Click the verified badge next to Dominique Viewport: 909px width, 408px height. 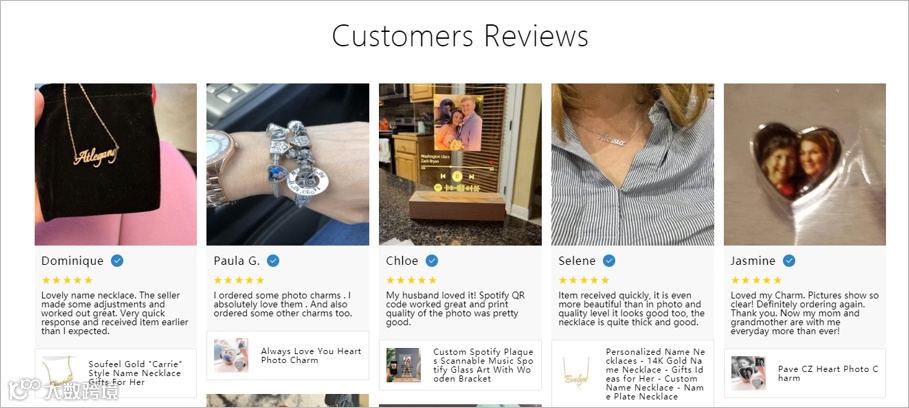117,261
